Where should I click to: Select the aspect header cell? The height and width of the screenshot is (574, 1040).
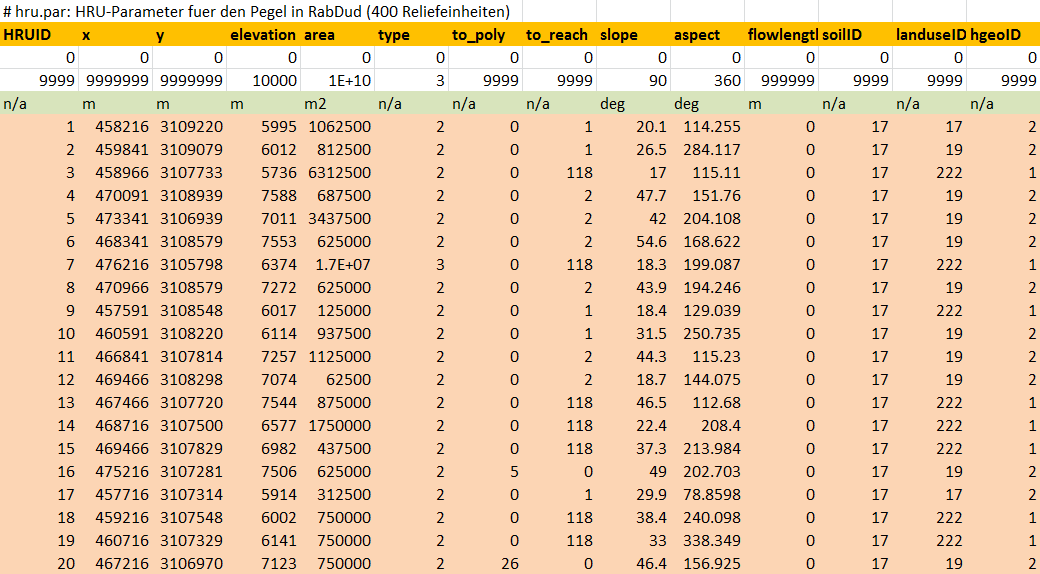pyautogui.click(x=708, y=35)
